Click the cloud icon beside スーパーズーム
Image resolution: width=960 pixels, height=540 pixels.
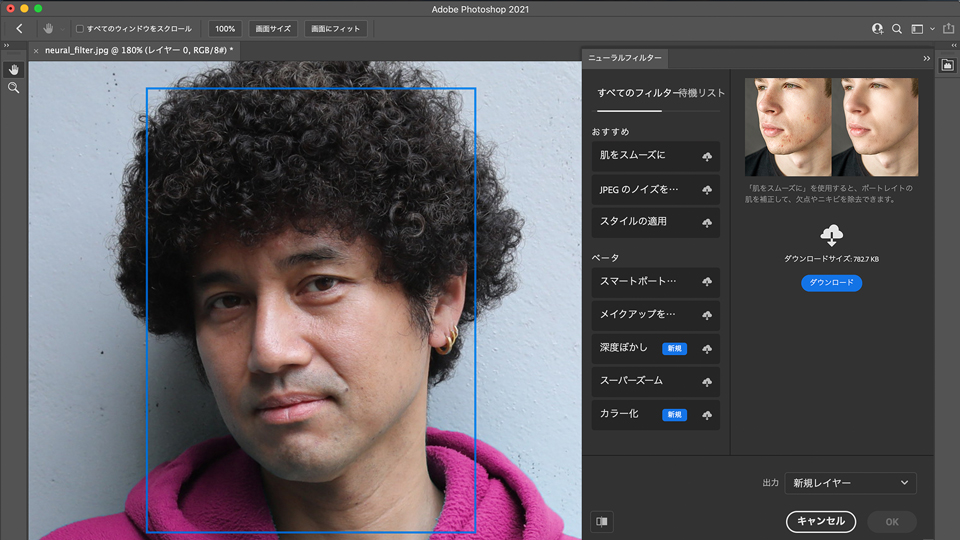[x=707, y=382]
